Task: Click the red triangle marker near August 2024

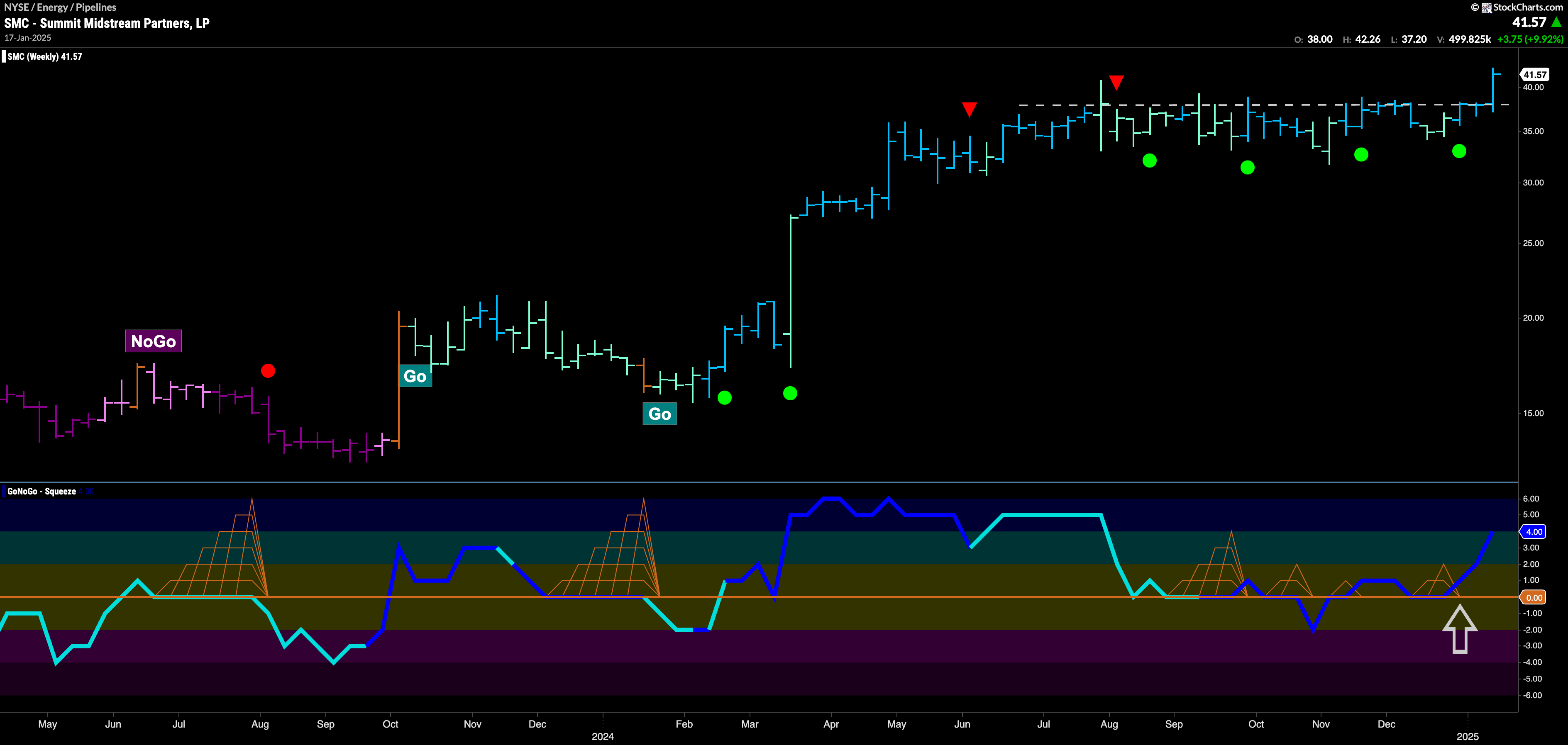Action: (1116, 82)
